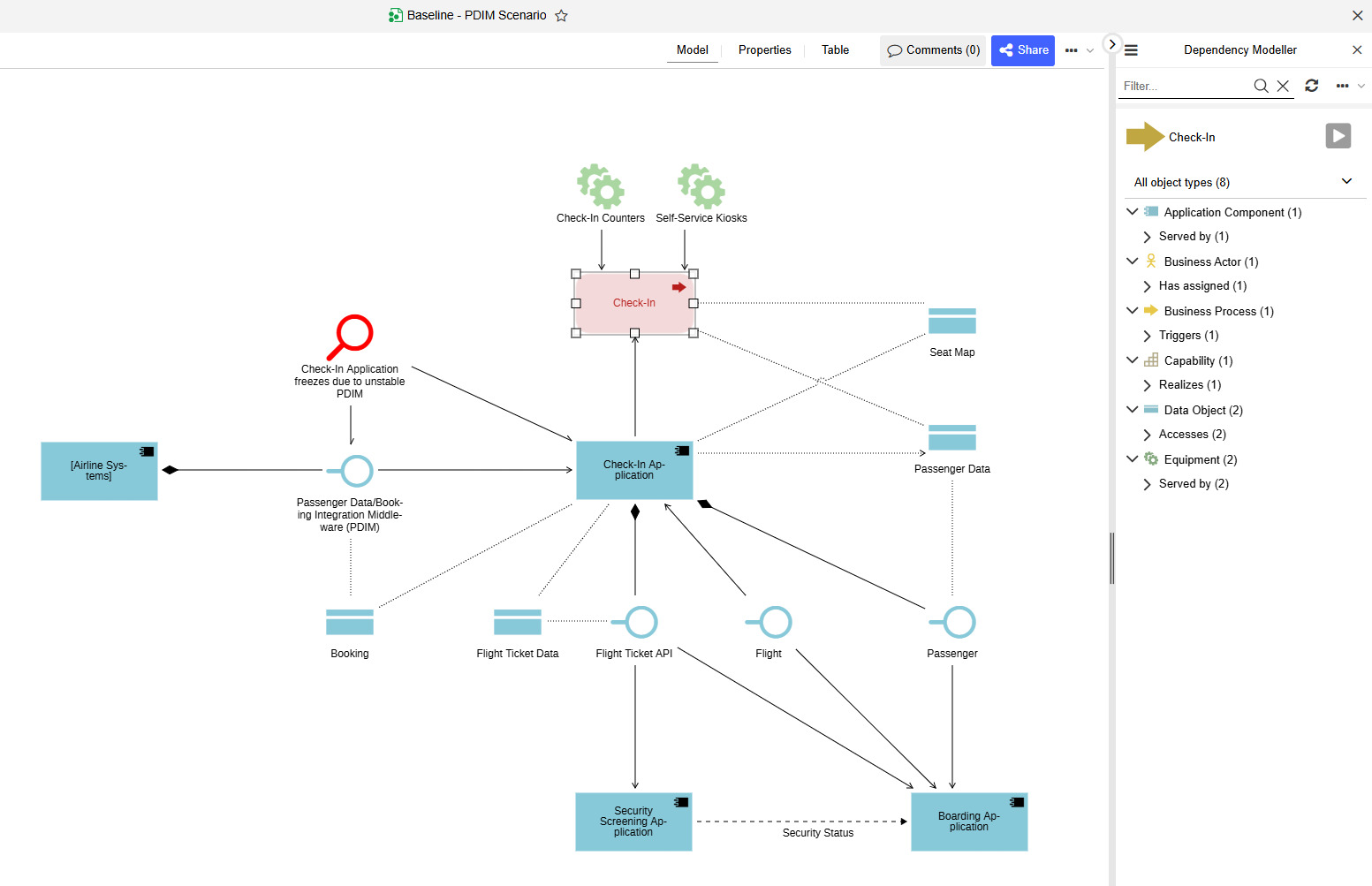Screen dimensions: 1372x886
Task: Click the favorite star next to the title
Action: (561, 16)
